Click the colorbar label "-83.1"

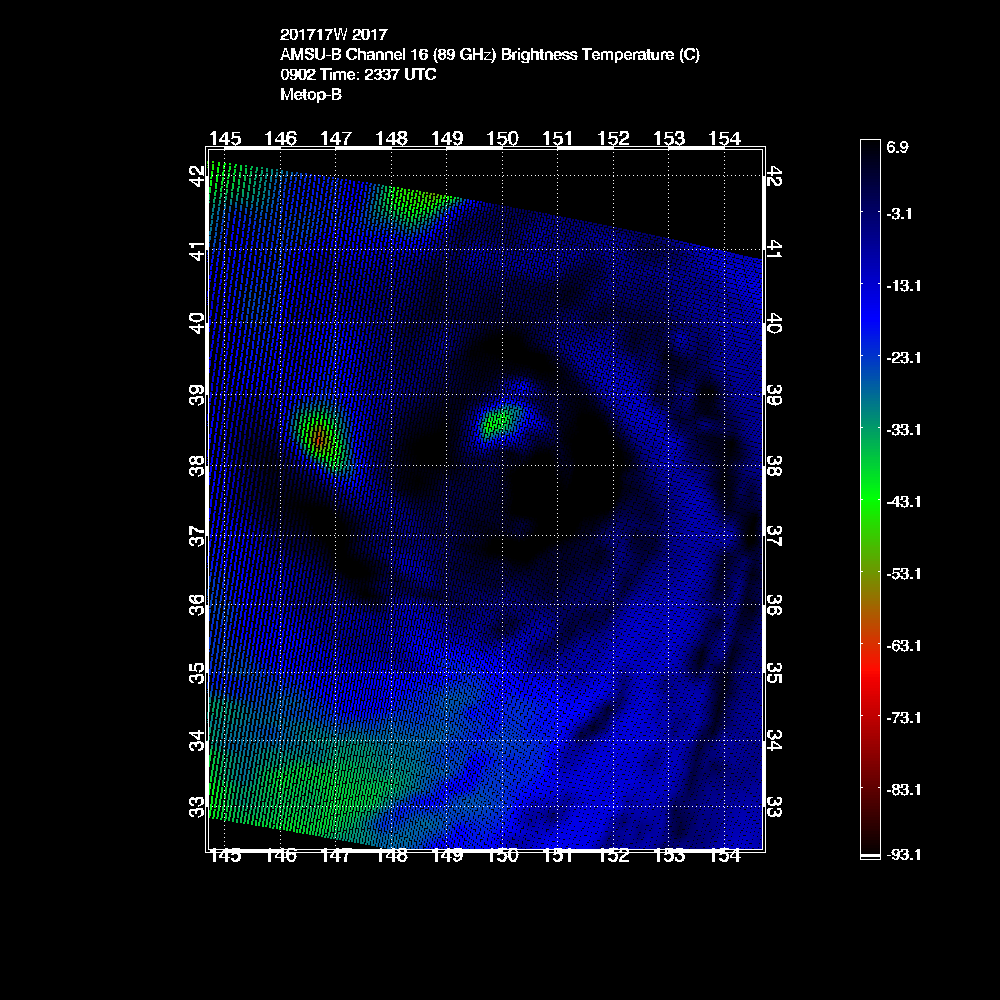[x=903, y=790]
